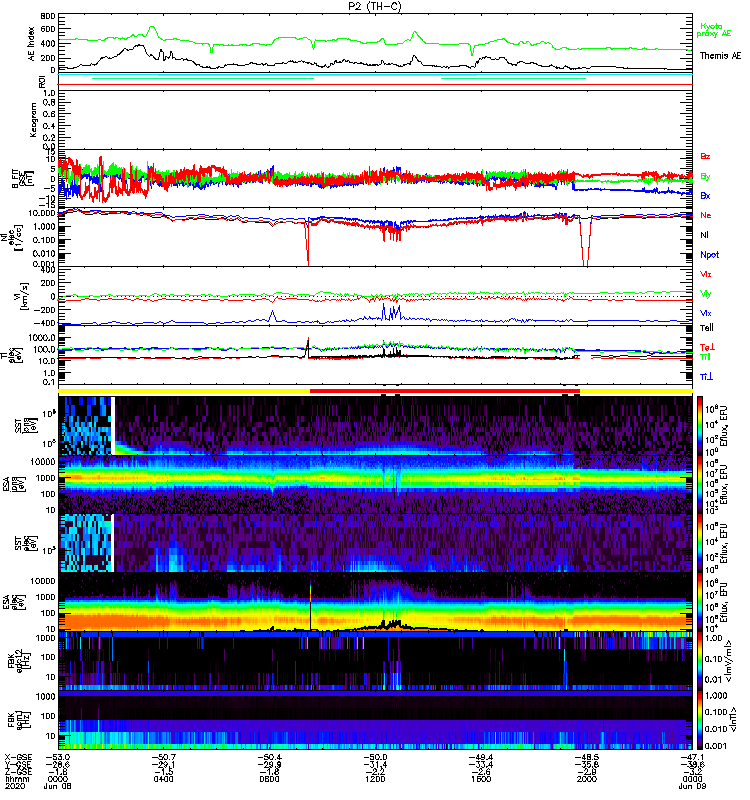This screenshot has height=800, width=750.
Task: Click the '0400' time axis label
Action: (163, 779)
